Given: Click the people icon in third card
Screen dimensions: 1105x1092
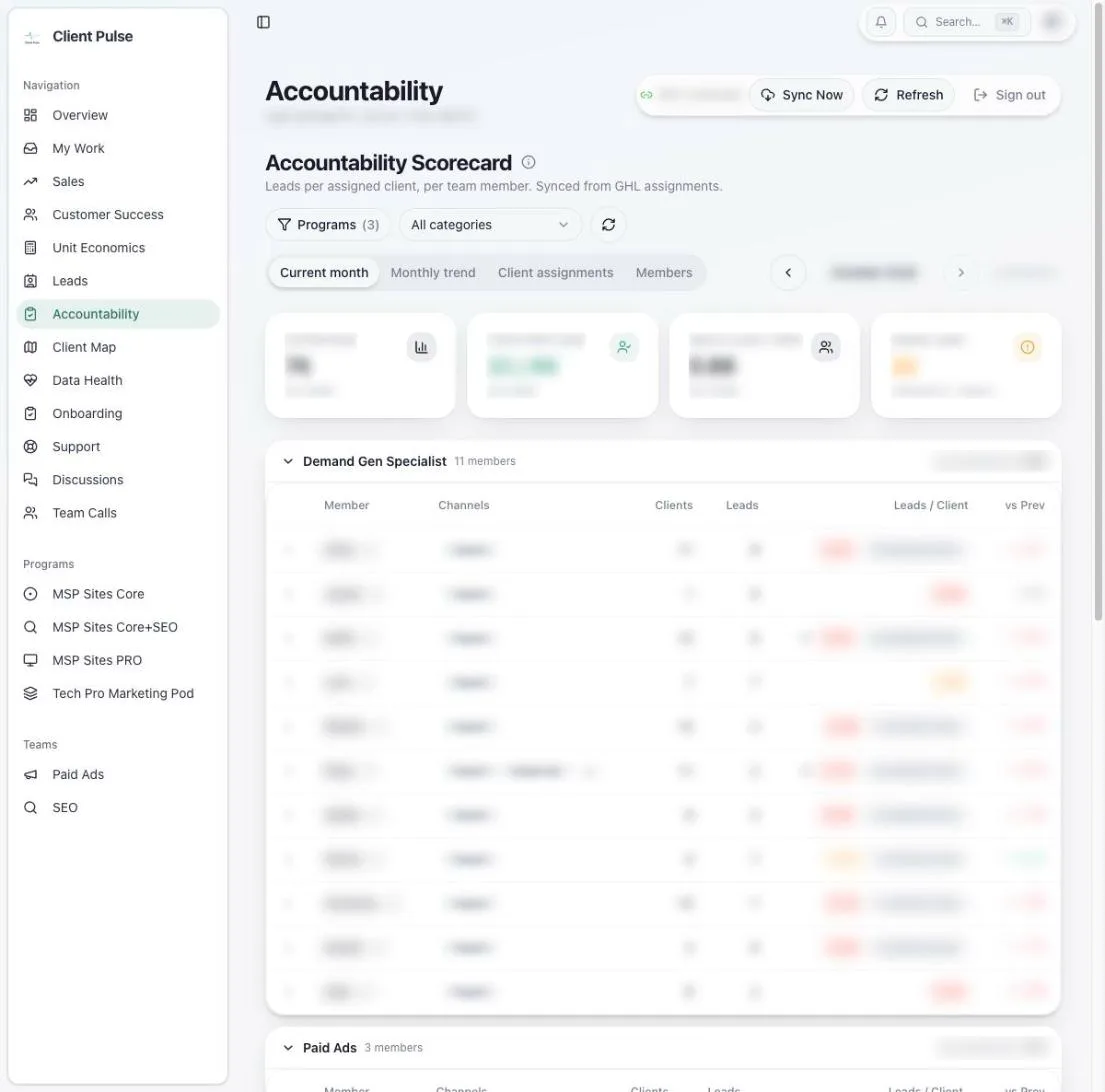Looking at the screenshot, I should pos(826,347).
